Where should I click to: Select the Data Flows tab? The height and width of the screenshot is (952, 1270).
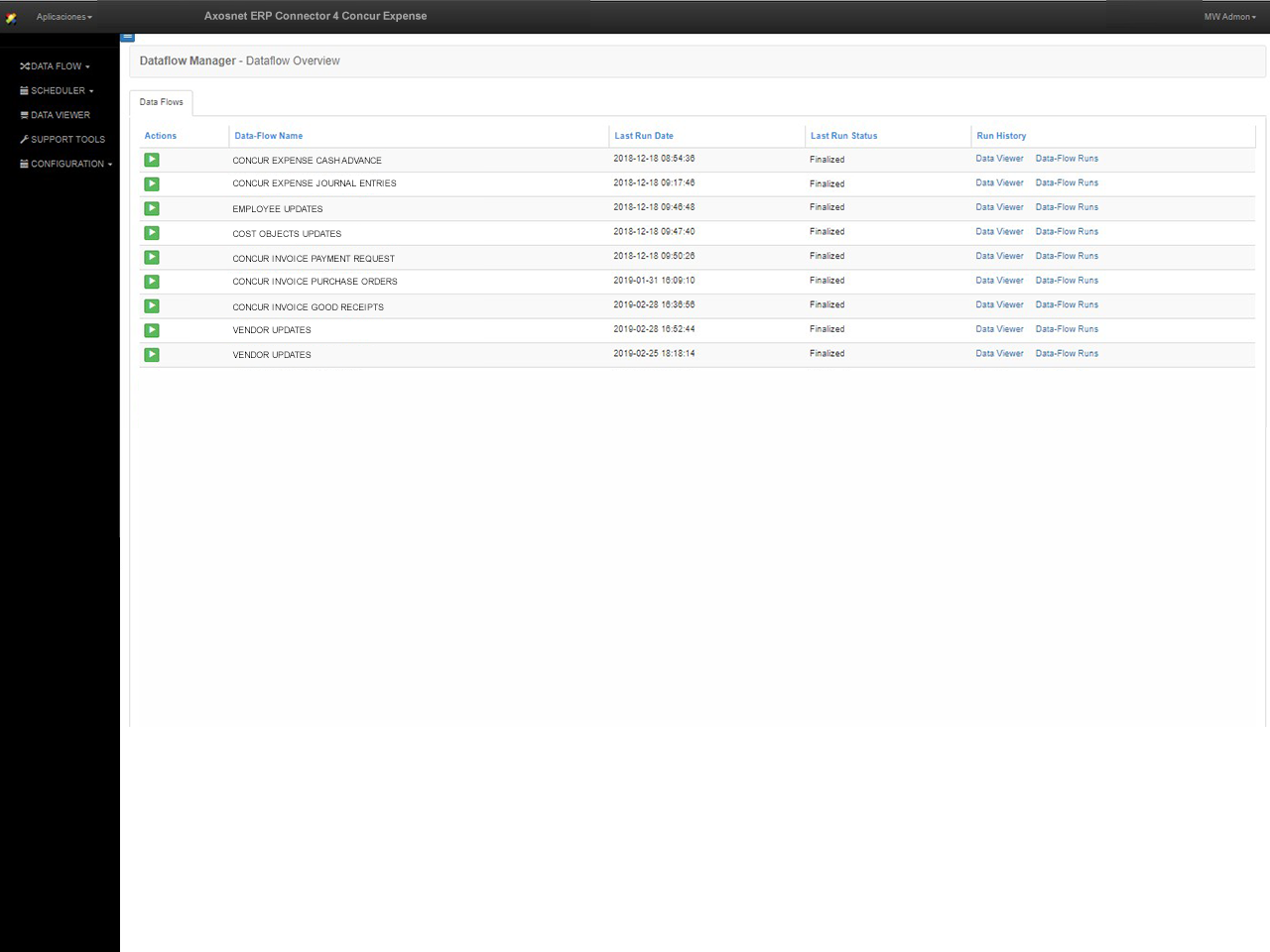pyautogui.click(x=161, y=101)
